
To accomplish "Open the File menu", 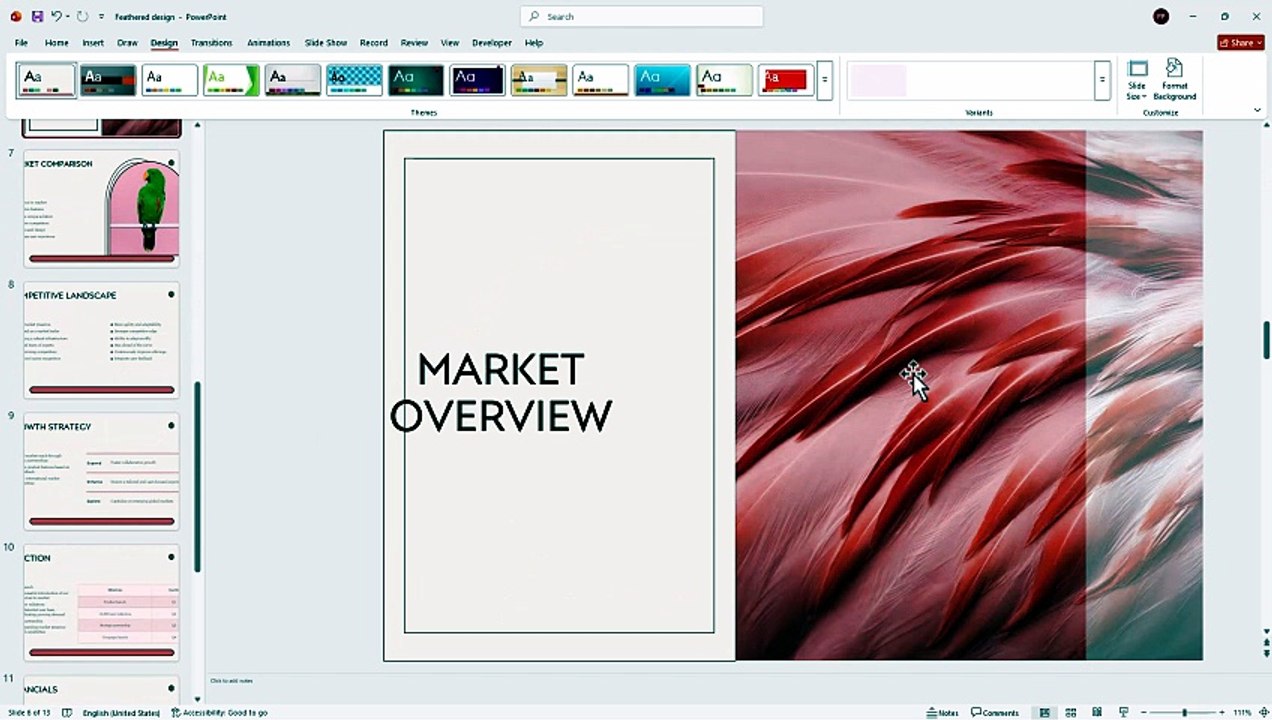I will click(21, 43).
